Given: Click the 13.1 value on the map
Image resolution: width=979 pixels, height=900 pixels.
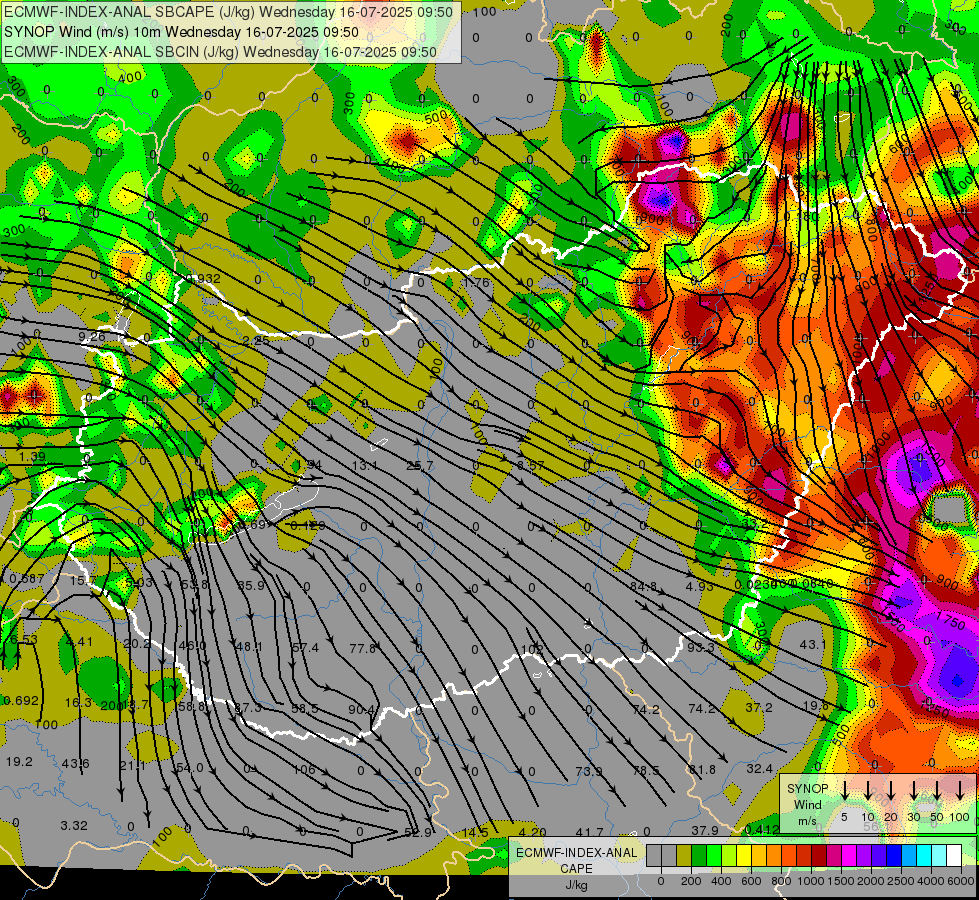Looking at the screenshot, I should coord(365,465).
